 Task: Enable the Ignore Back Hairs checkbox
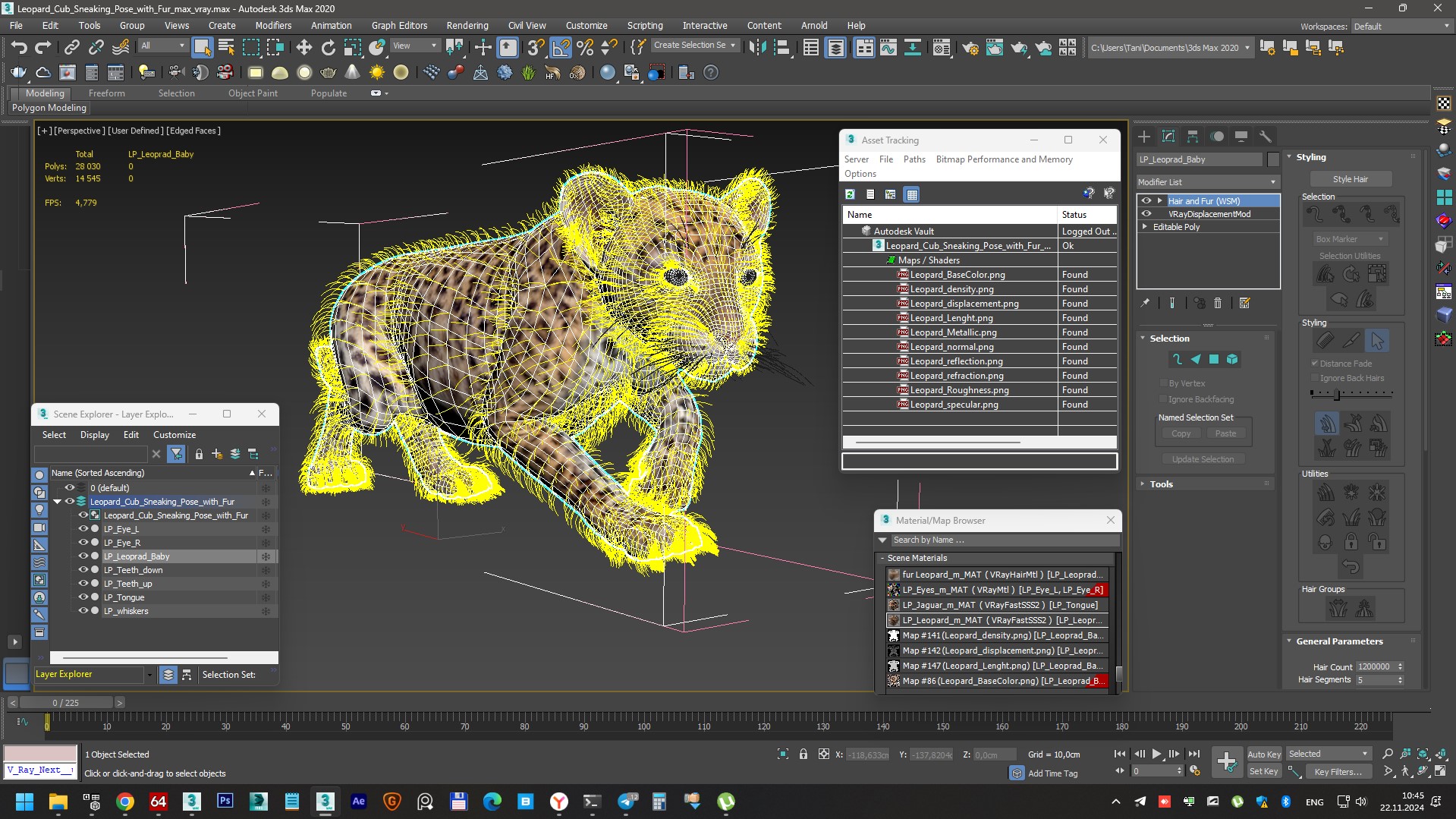1315,378
